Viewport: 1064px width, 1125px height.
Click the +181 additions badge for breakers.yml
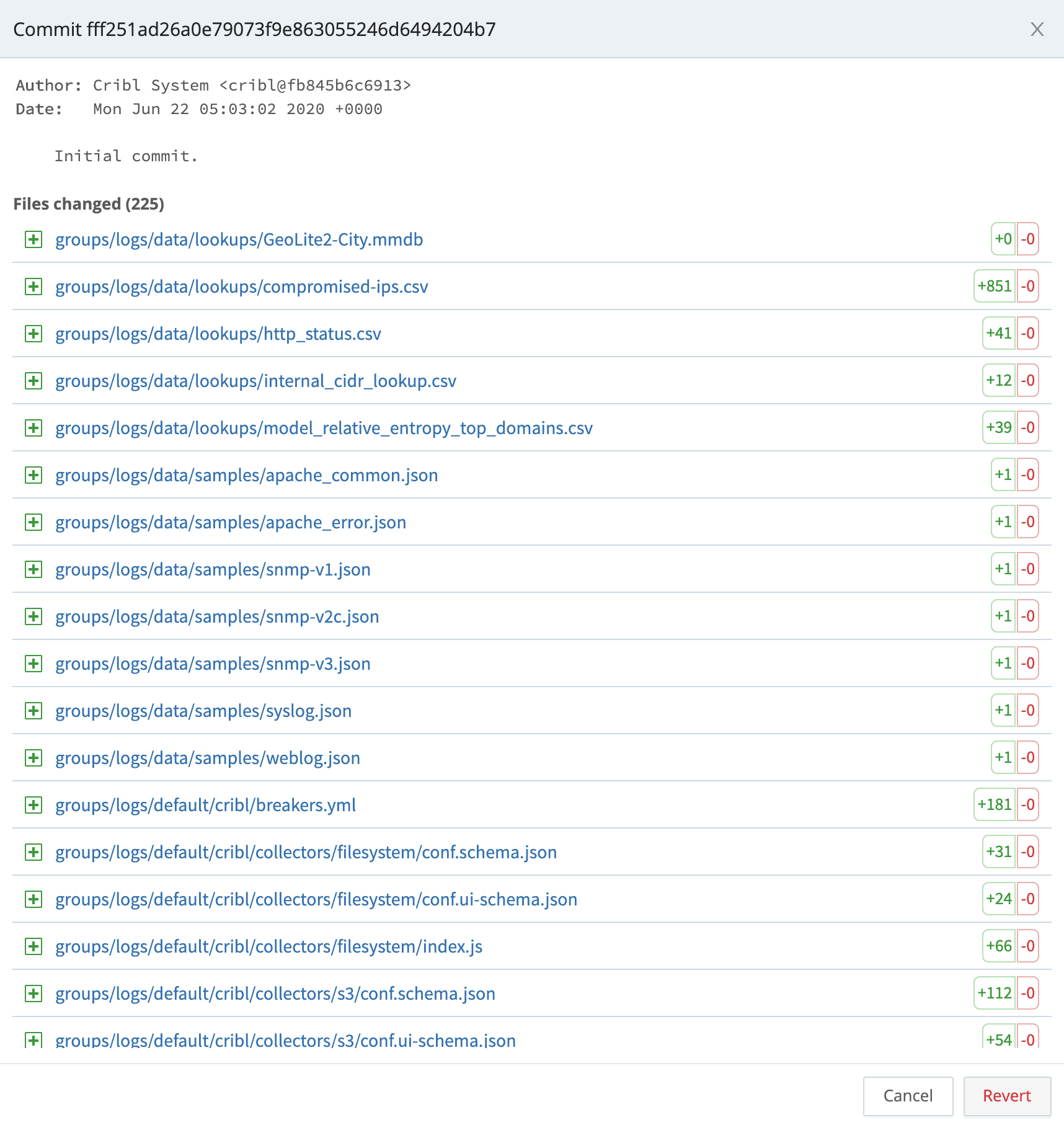994,804
